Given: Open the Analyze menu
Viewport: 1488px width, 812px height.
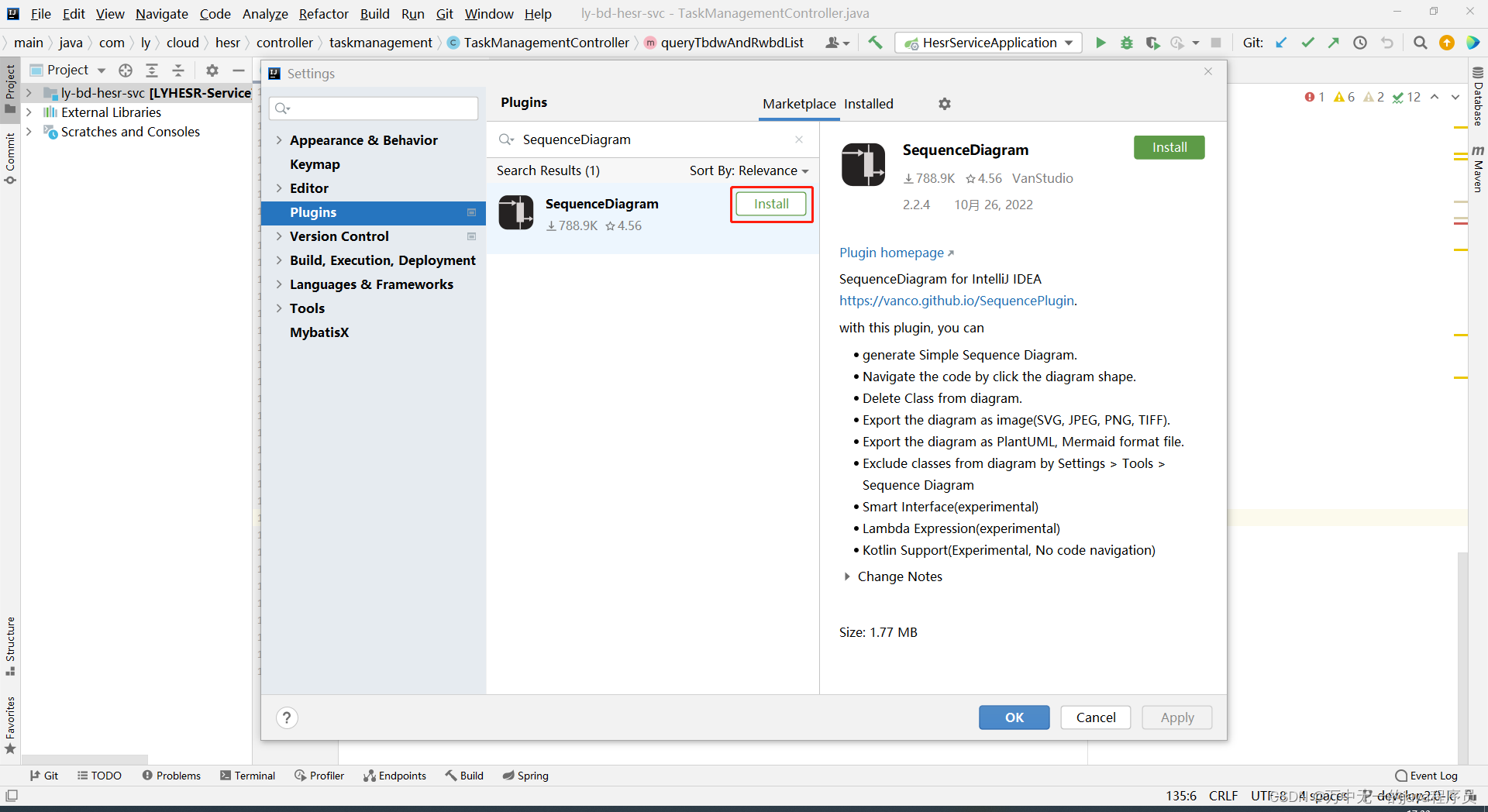Looking at the screenshot, I should (265, 14).
